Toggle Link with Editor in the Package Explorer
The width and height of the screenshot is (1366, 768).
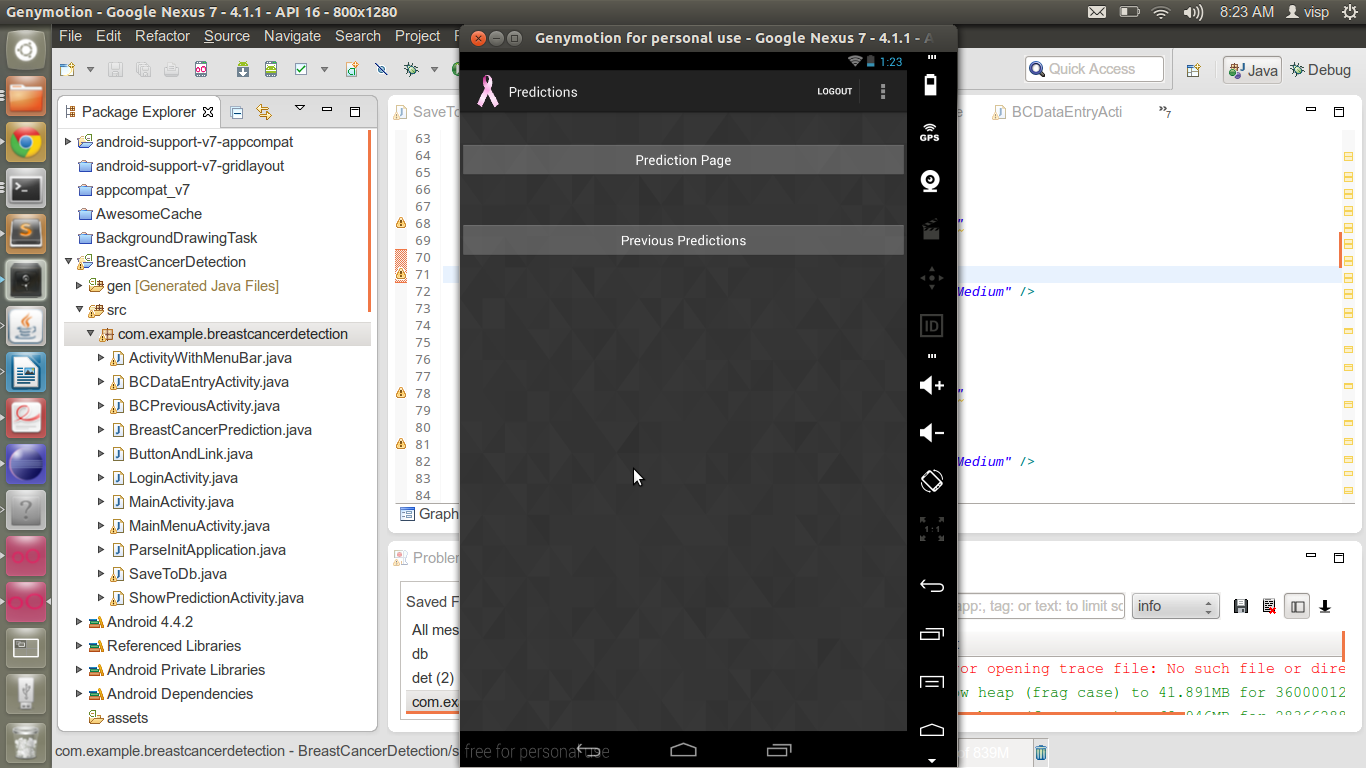point(263,112)
